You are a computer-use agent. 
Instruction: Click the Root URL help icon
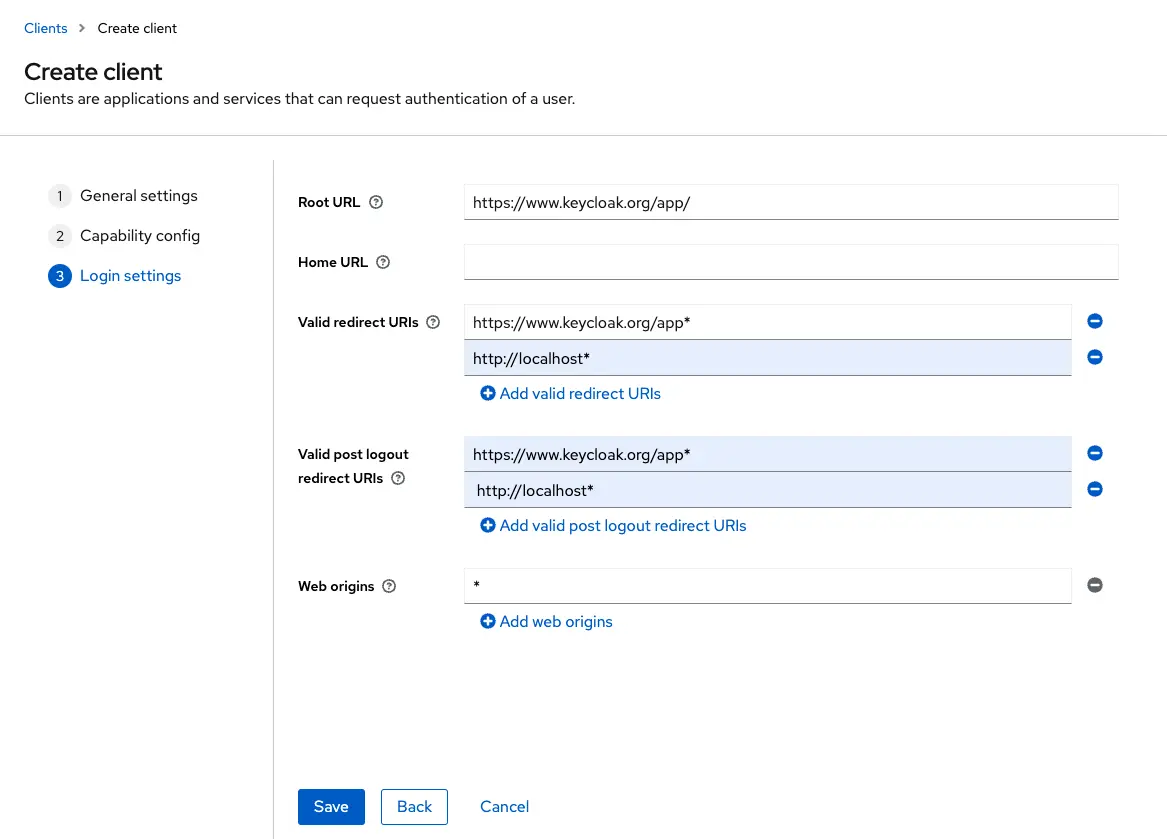(x=375, y=202)
